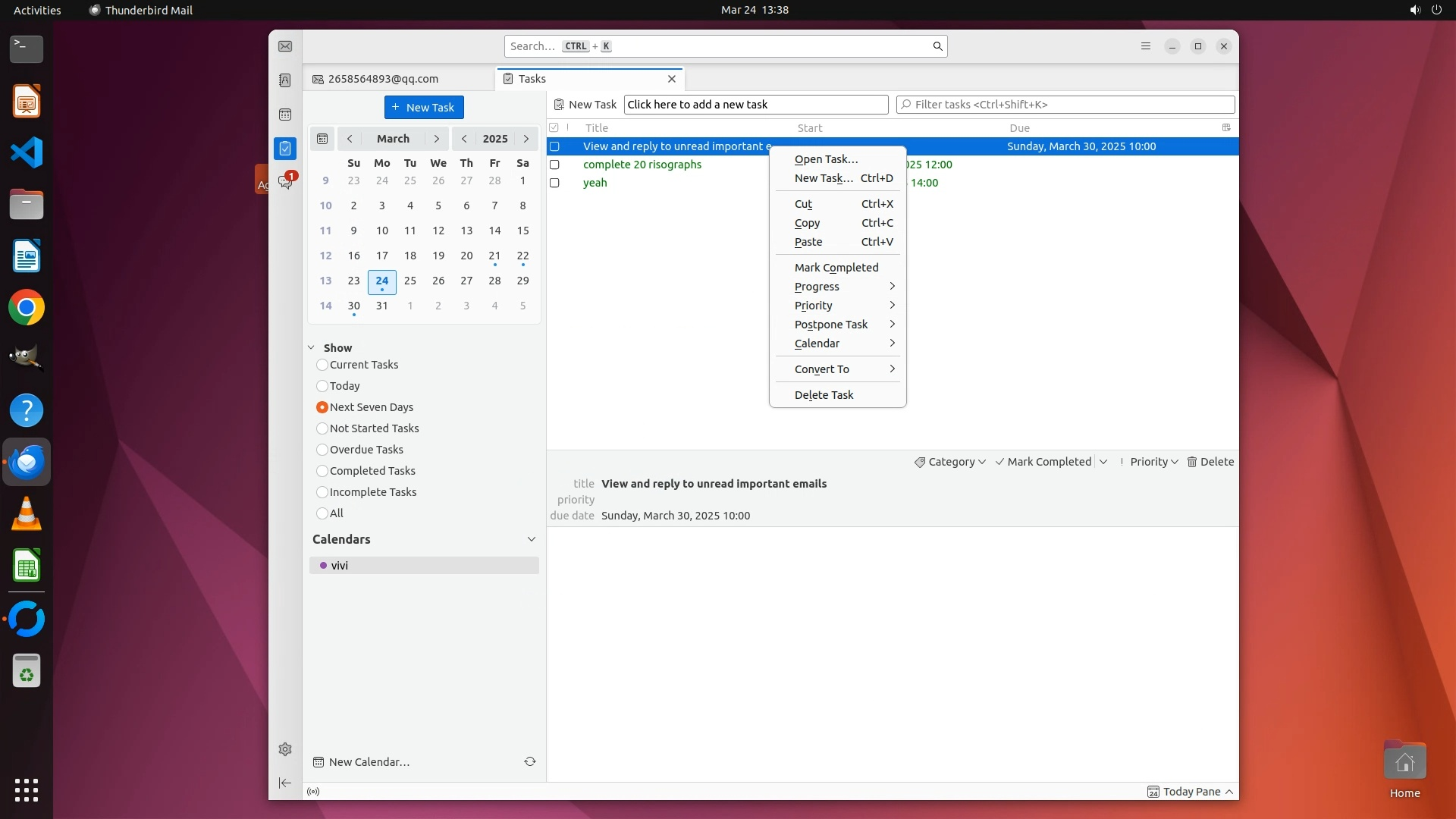Image resolution: width=1456 pixels, height=819 pixels.
Task: Open the Thunderbird app menu hamburger icon
Action: click(x=1146, y=46)
